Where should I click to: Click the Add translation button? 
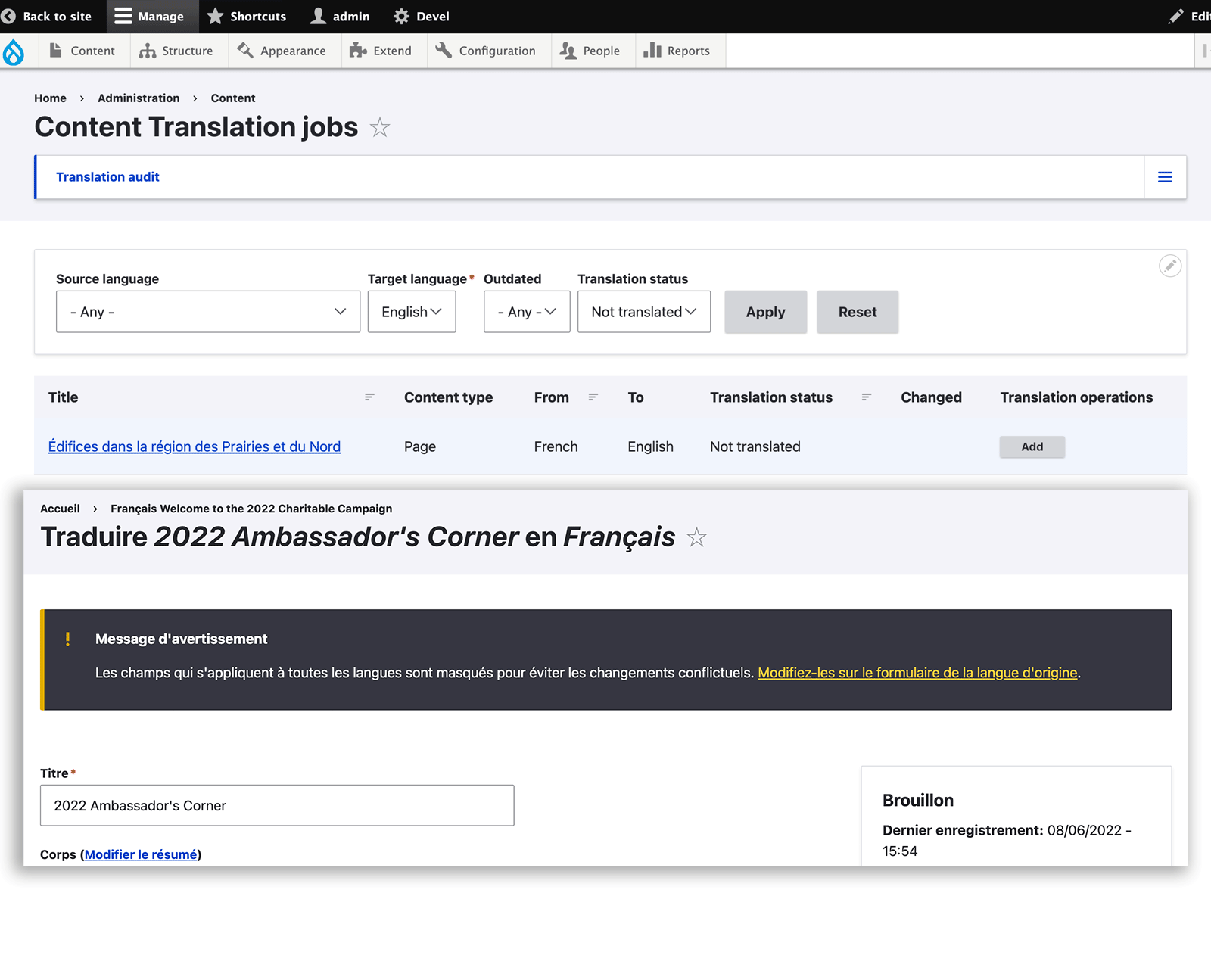click(1032, 446)
